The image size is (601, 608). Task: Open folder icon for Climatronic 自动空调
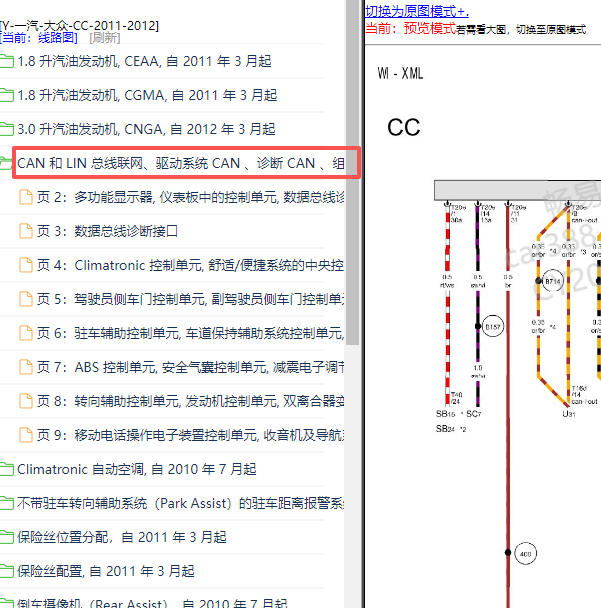click(7, 469)
